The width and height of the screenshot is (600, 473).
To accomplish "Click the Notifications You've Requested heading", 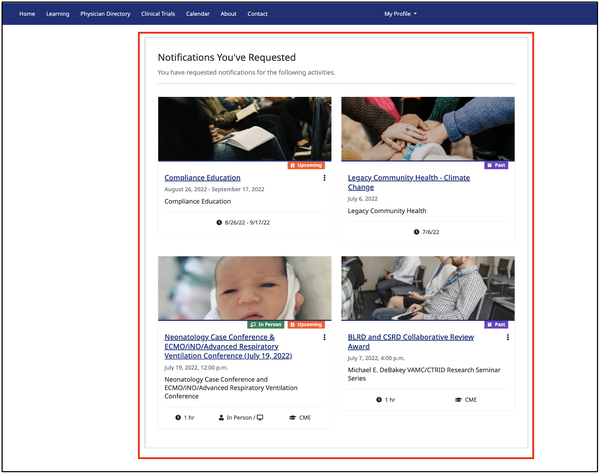I will point(227,57).
